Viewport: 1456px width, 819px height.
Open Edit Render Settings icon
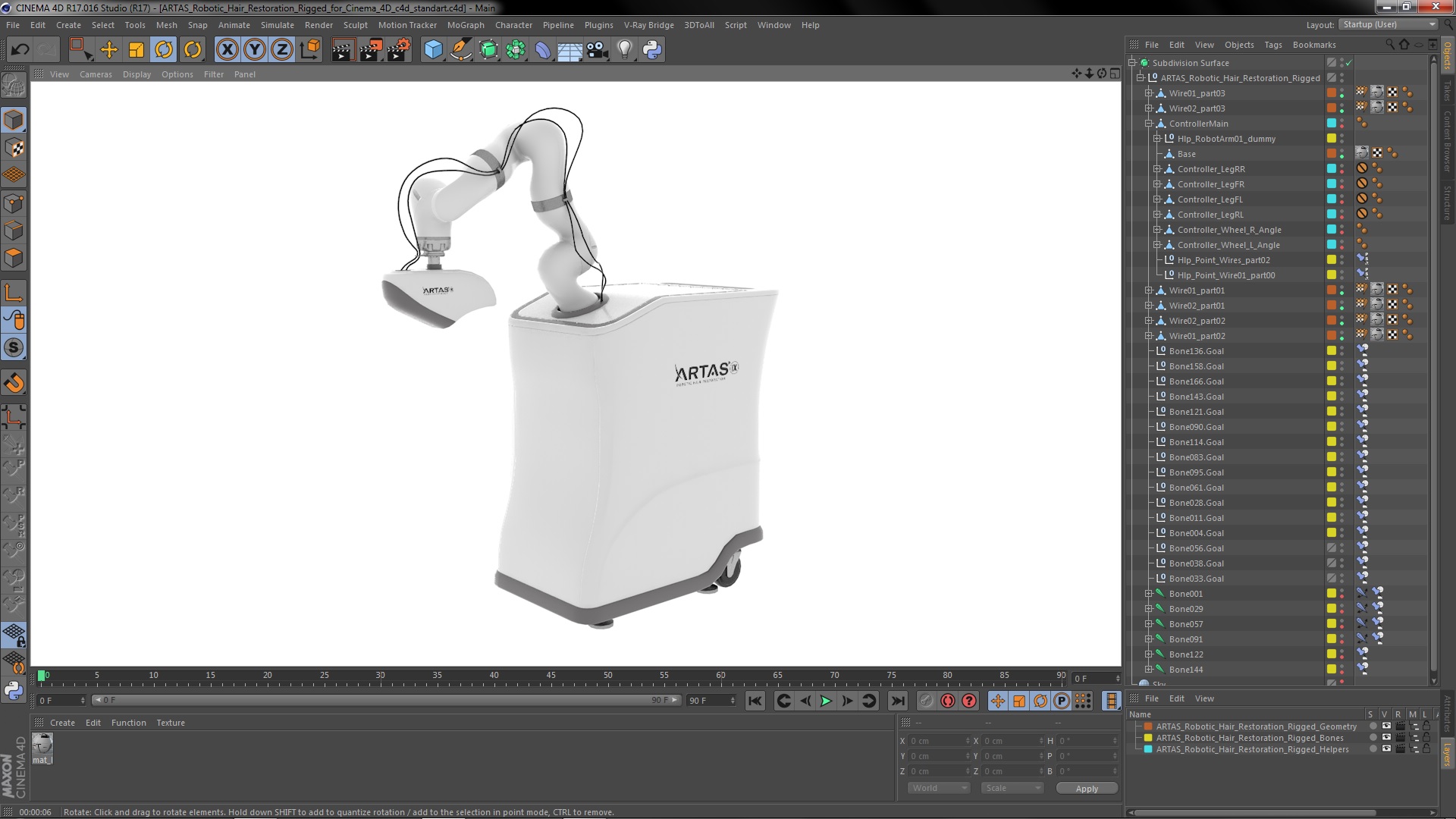click(398, 50)
